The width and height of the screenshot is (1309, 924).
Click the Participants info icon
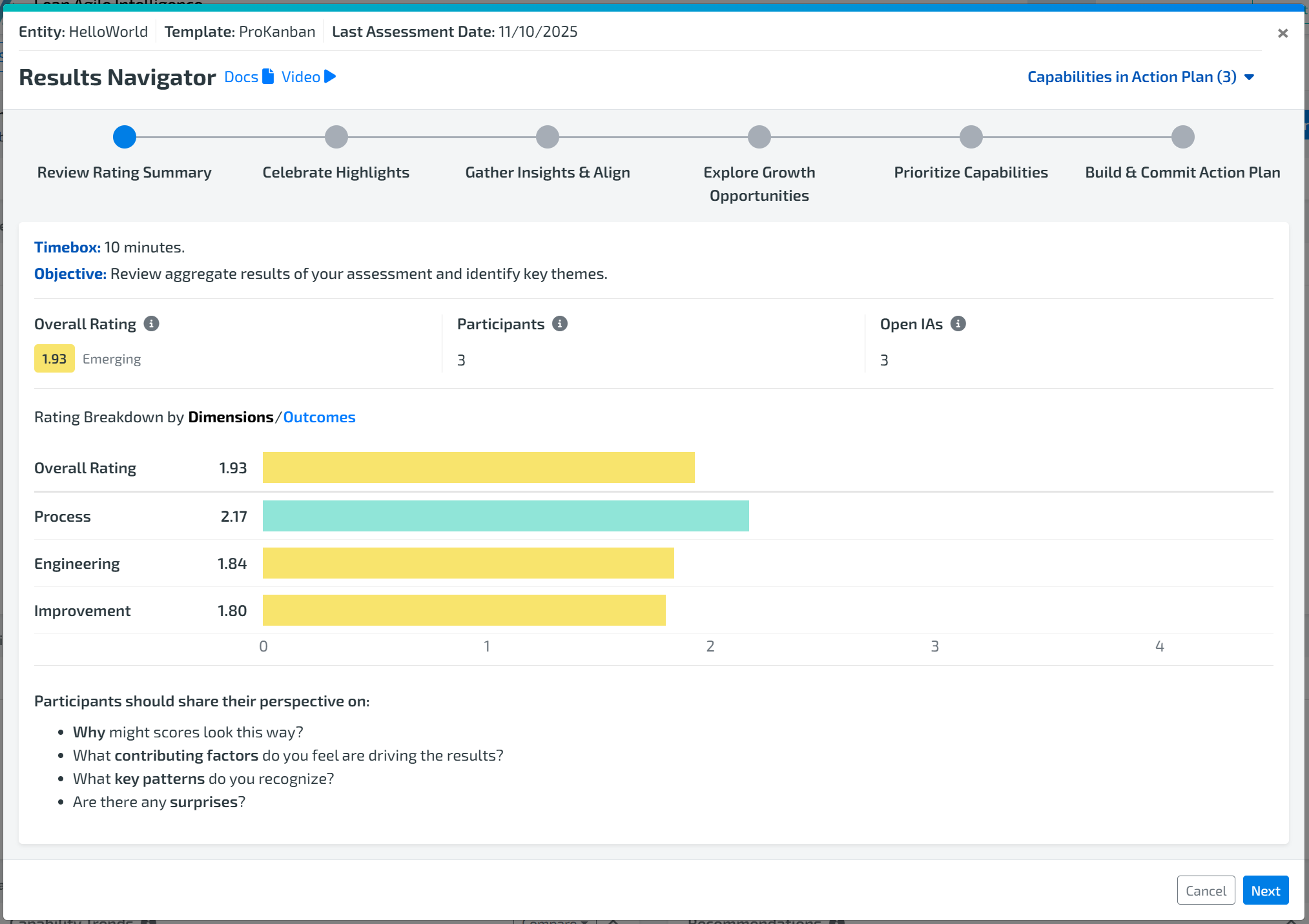pyautogui.click(x=560, y=323)
